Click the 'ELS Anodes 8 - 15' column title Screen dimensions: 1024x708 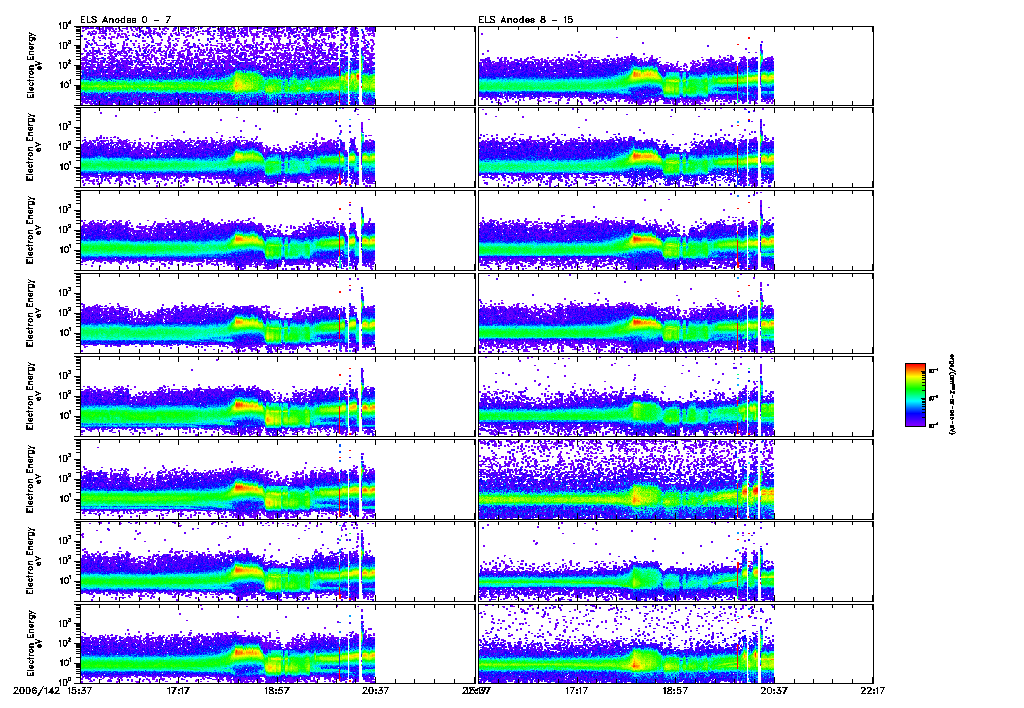tap(526, 20)
